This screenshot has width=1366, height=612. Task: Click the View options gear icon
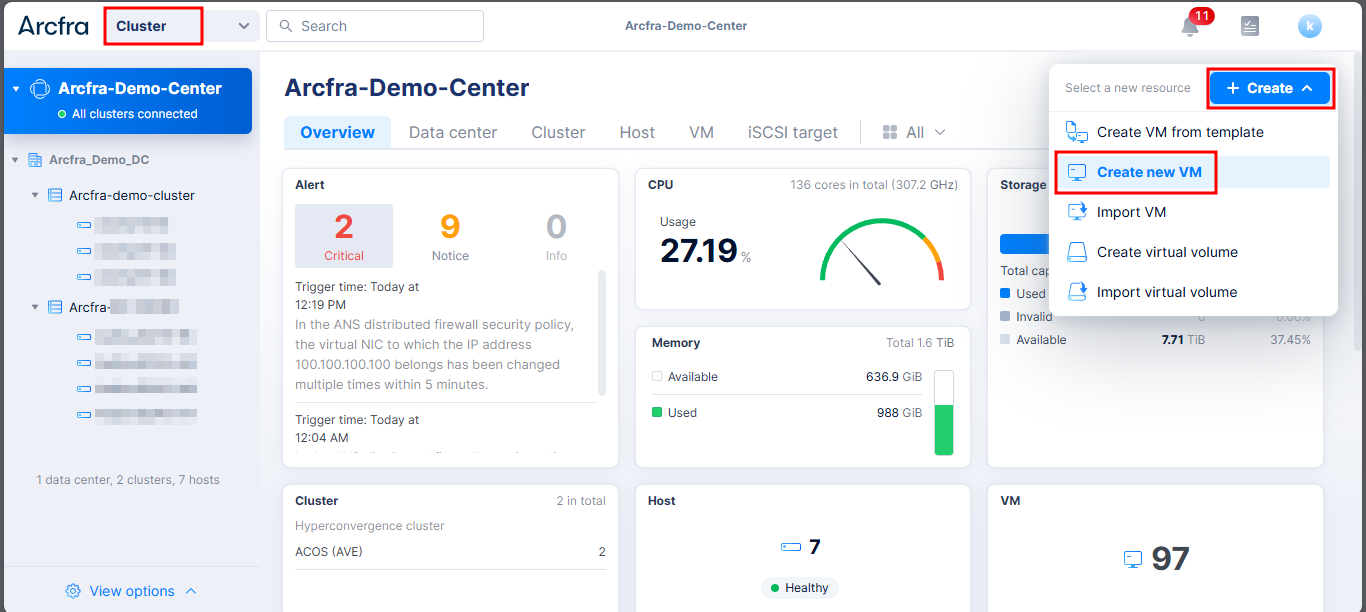click(x=73, y=591)
